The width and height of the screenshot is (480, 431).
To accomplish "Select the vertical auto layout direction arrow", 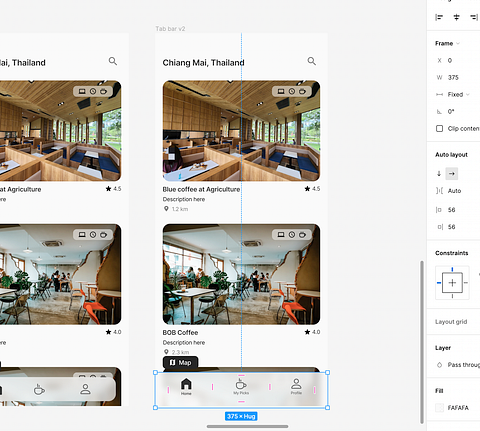I will click(439, 174).
